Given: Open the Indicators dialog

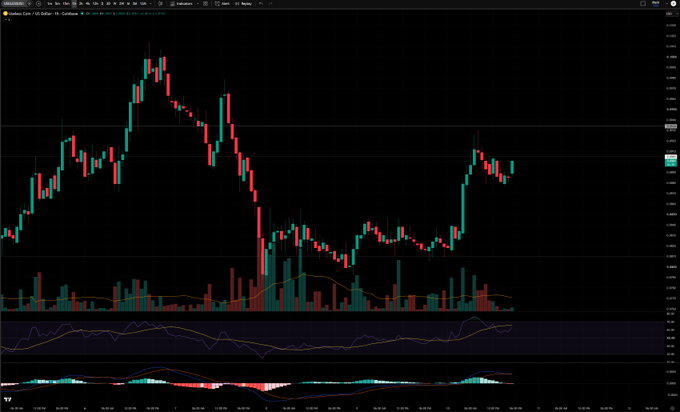Looking at the screenshot, I should click(x=181, y=3).
